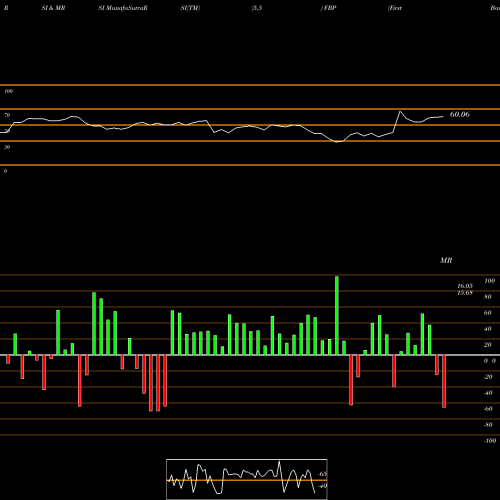
Task: Click the RSI axis label 70
Action: click(x=7, y=115)
